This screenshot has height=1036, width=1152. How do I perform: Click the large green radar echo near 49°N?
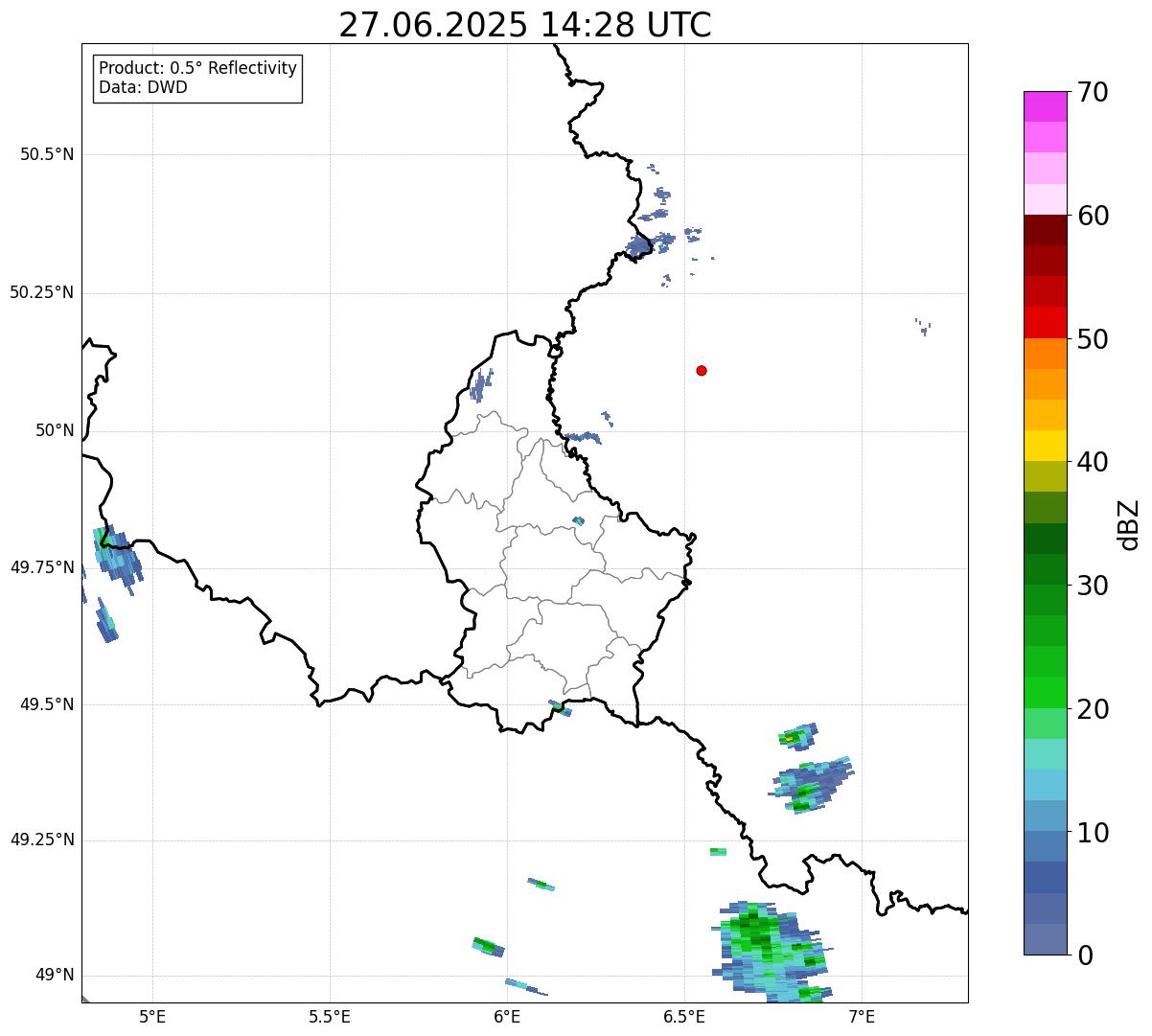(x=772, y=952)
